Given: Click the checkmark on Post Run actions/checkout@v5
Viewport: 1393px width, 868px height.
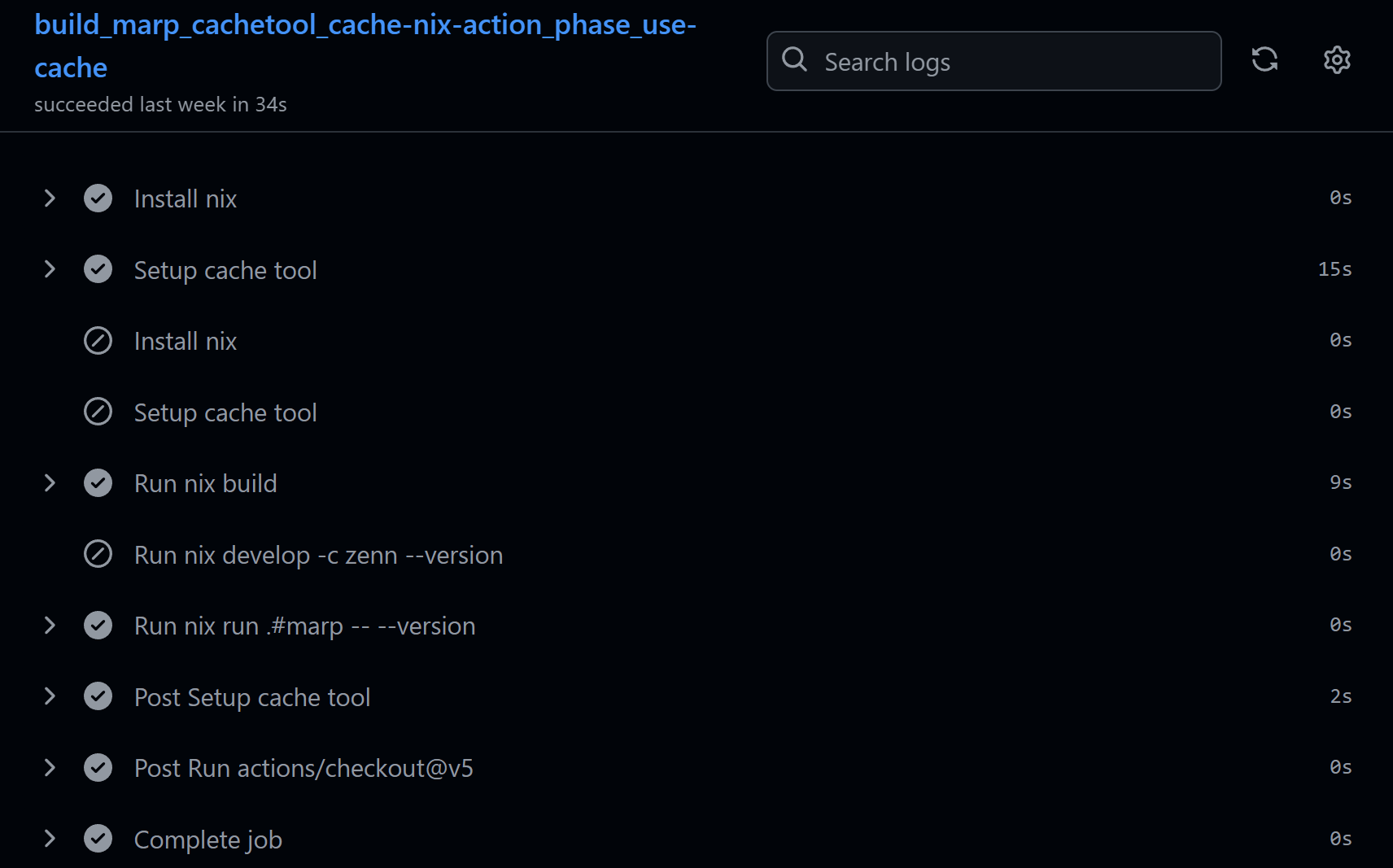Looking at the screenshot, I should click(98, 767).
